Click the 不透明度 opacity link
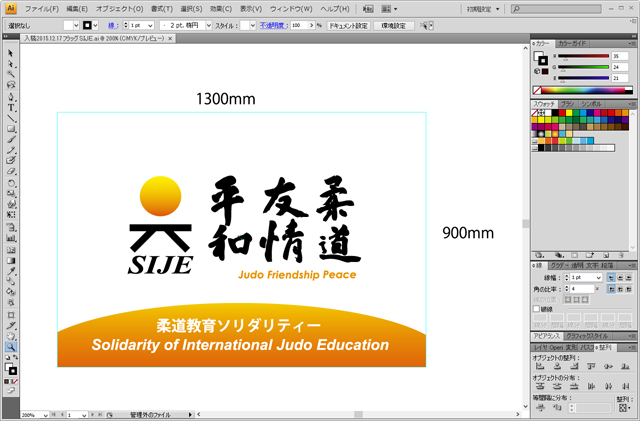Image resolution: width=640 pixels, height=421 pixels. 273,25
